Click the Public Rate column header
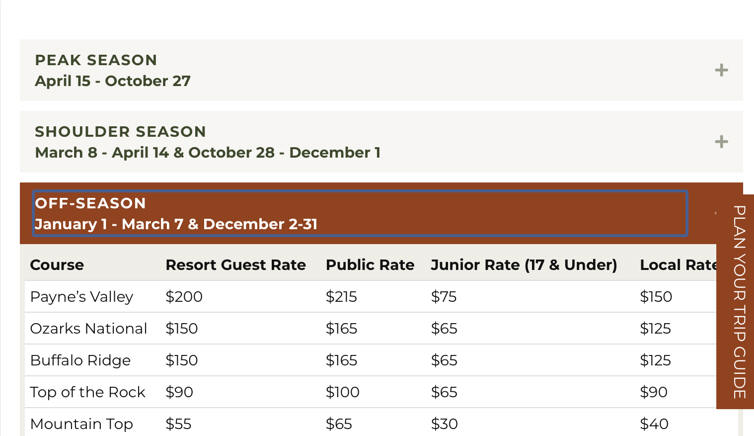The image size is (754, 436). coord(370,265)
